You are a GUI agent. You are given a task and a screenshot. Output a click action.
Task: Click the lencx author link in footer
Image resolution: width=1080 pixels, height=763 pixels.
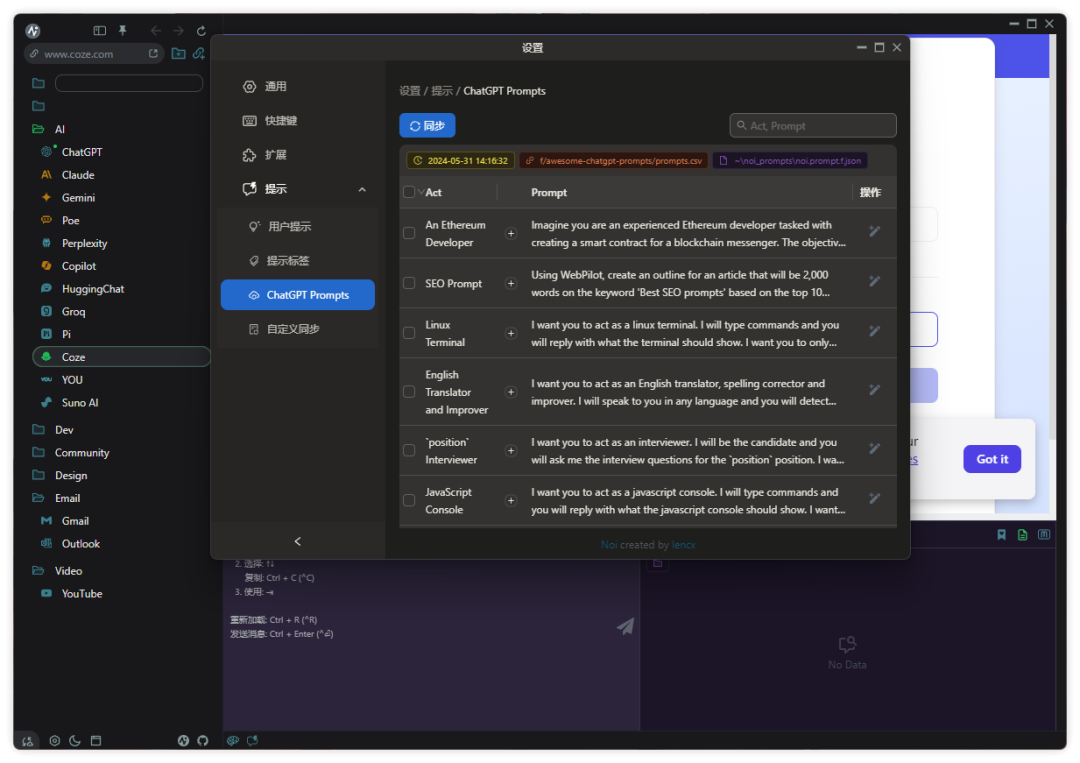click(683, 545)
